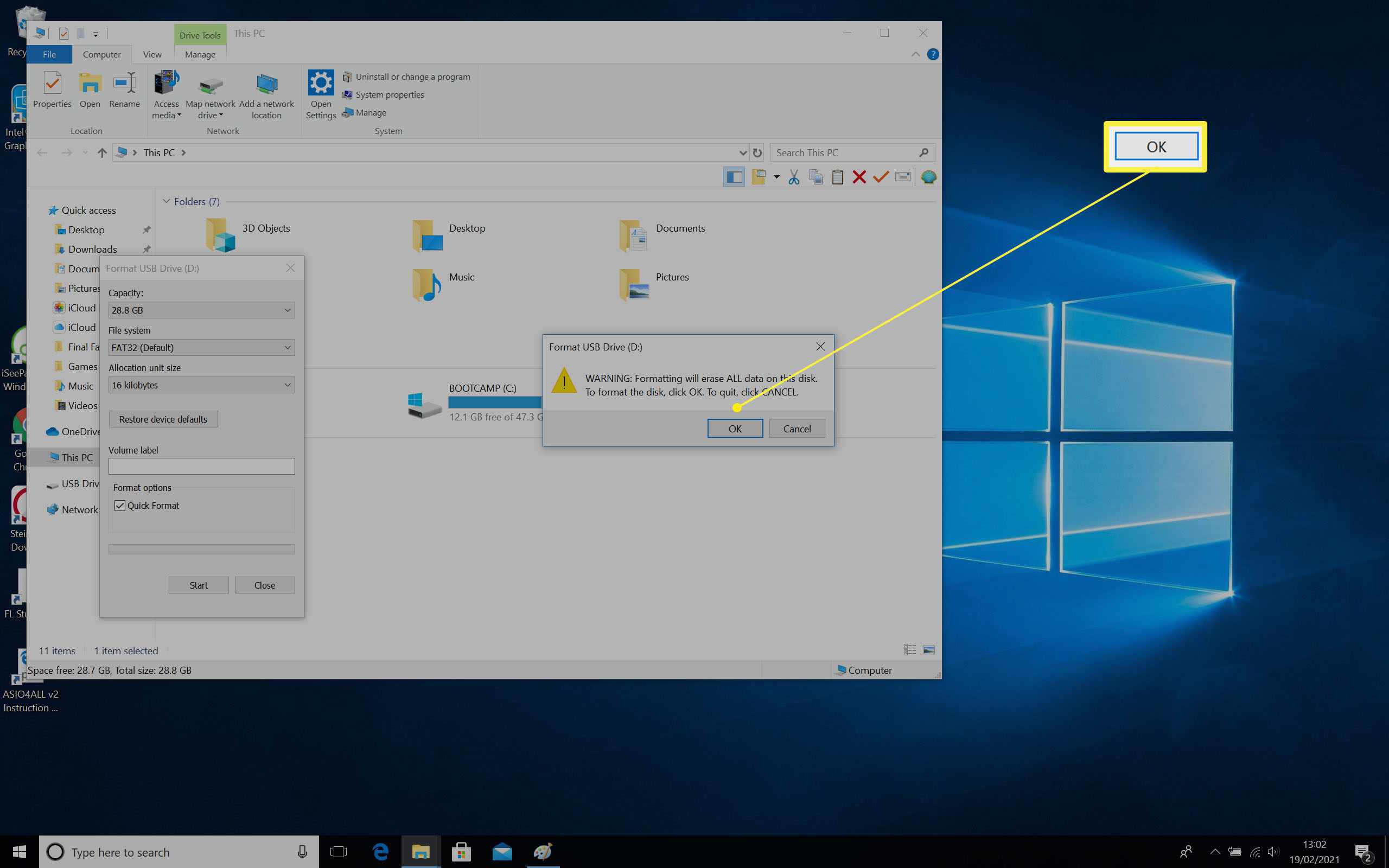This screenshot has width=1389, height=868.
Task: Open the Properties icon in ribbon
Action: pos(51,89)
